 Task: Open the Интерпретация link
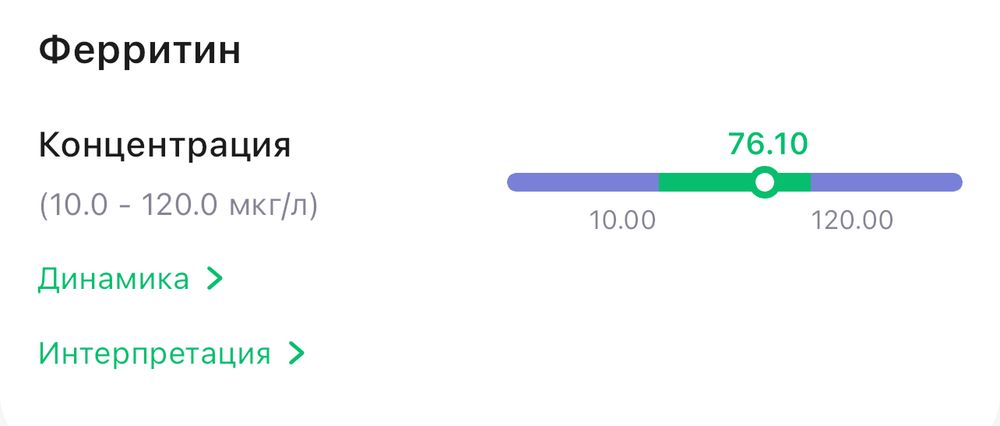pos(154,353)
